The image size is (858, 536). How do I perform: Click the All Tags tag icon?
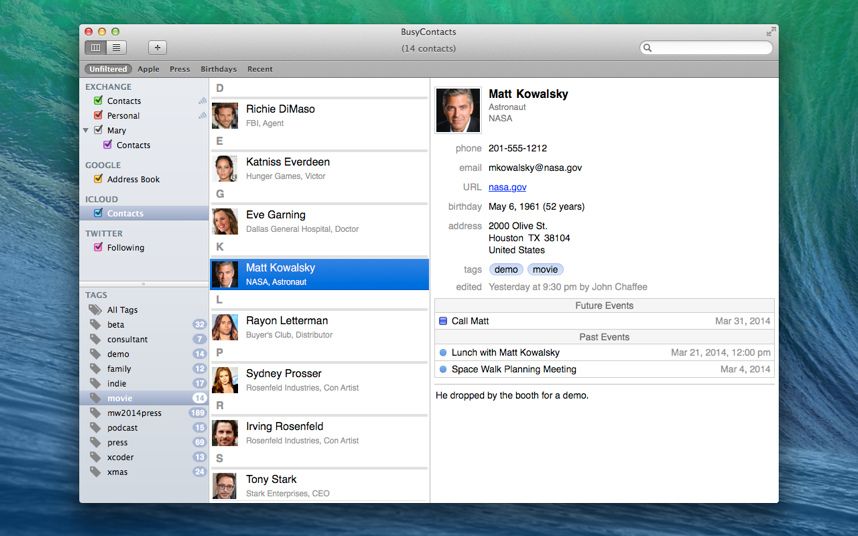pos(95,310)
